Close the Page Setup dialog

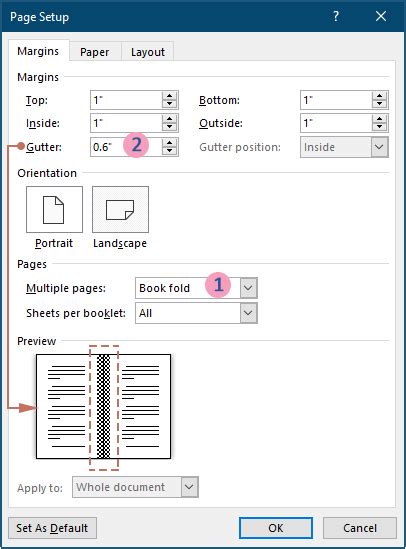click(x=381, y=16)
